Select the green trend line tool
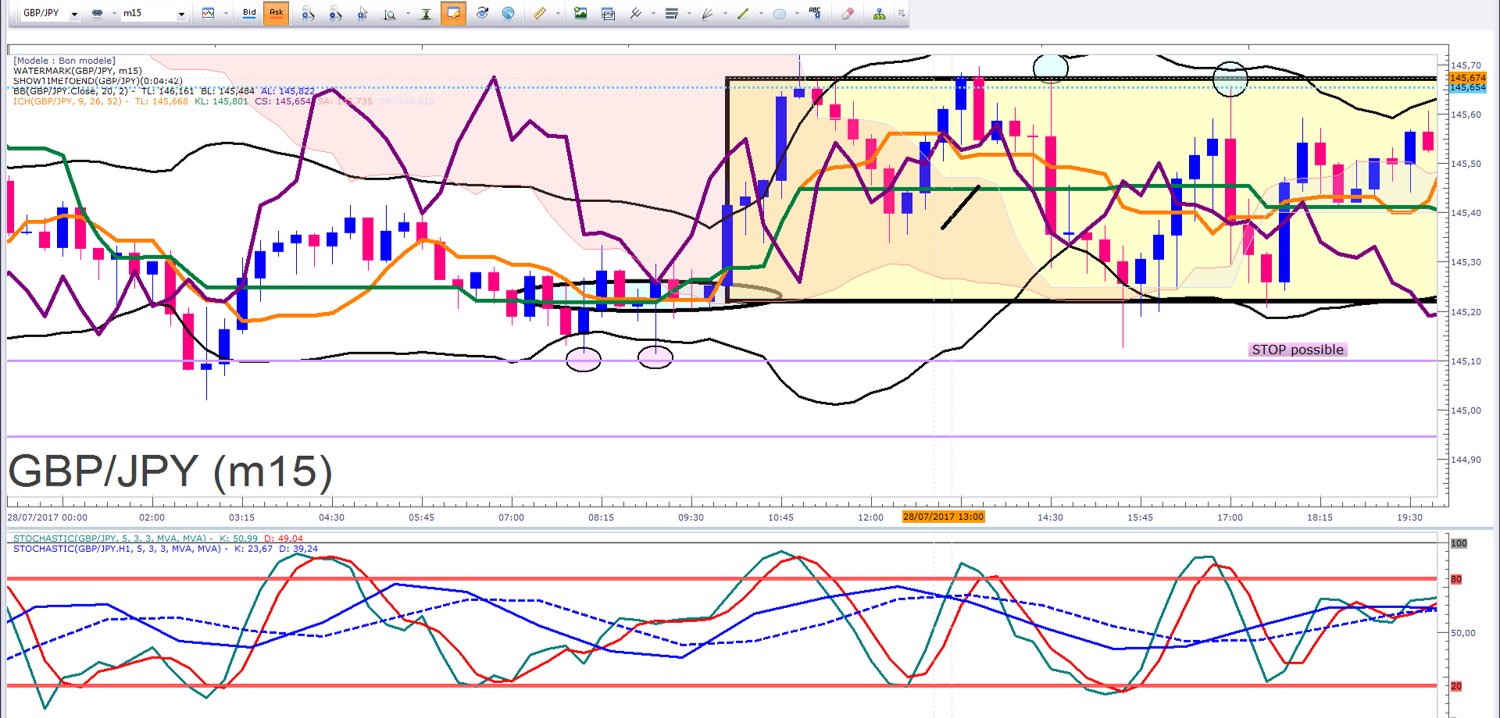 tap(743, 14)
